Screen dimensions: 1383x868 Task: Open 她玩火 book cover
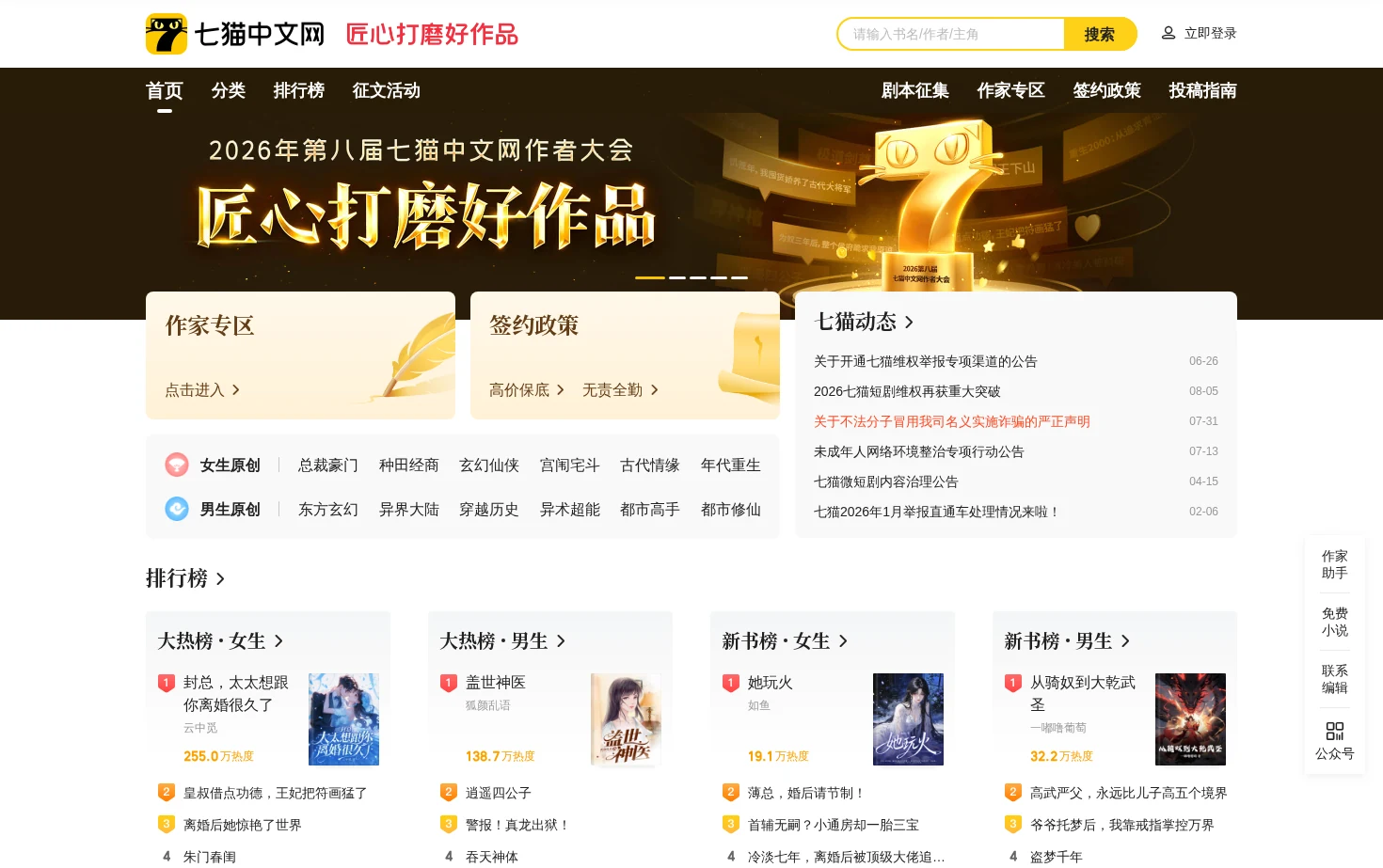click(908, 719)
